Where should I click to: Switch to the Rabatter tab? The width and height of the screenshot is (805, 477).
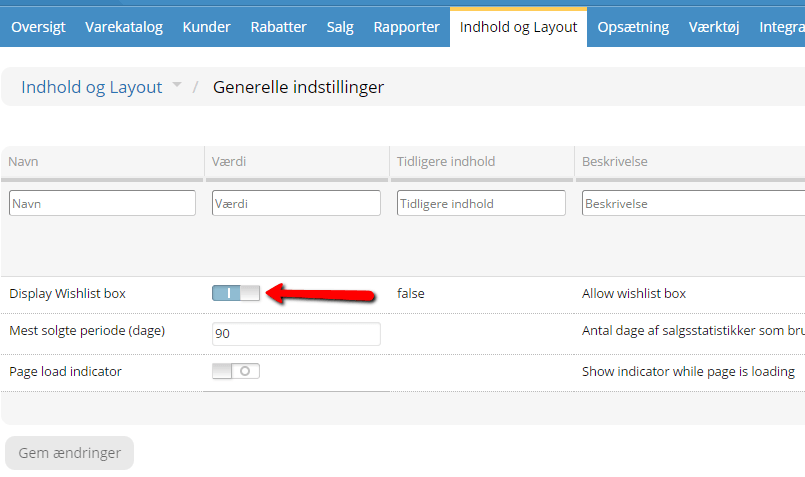(x=278, y=27)
